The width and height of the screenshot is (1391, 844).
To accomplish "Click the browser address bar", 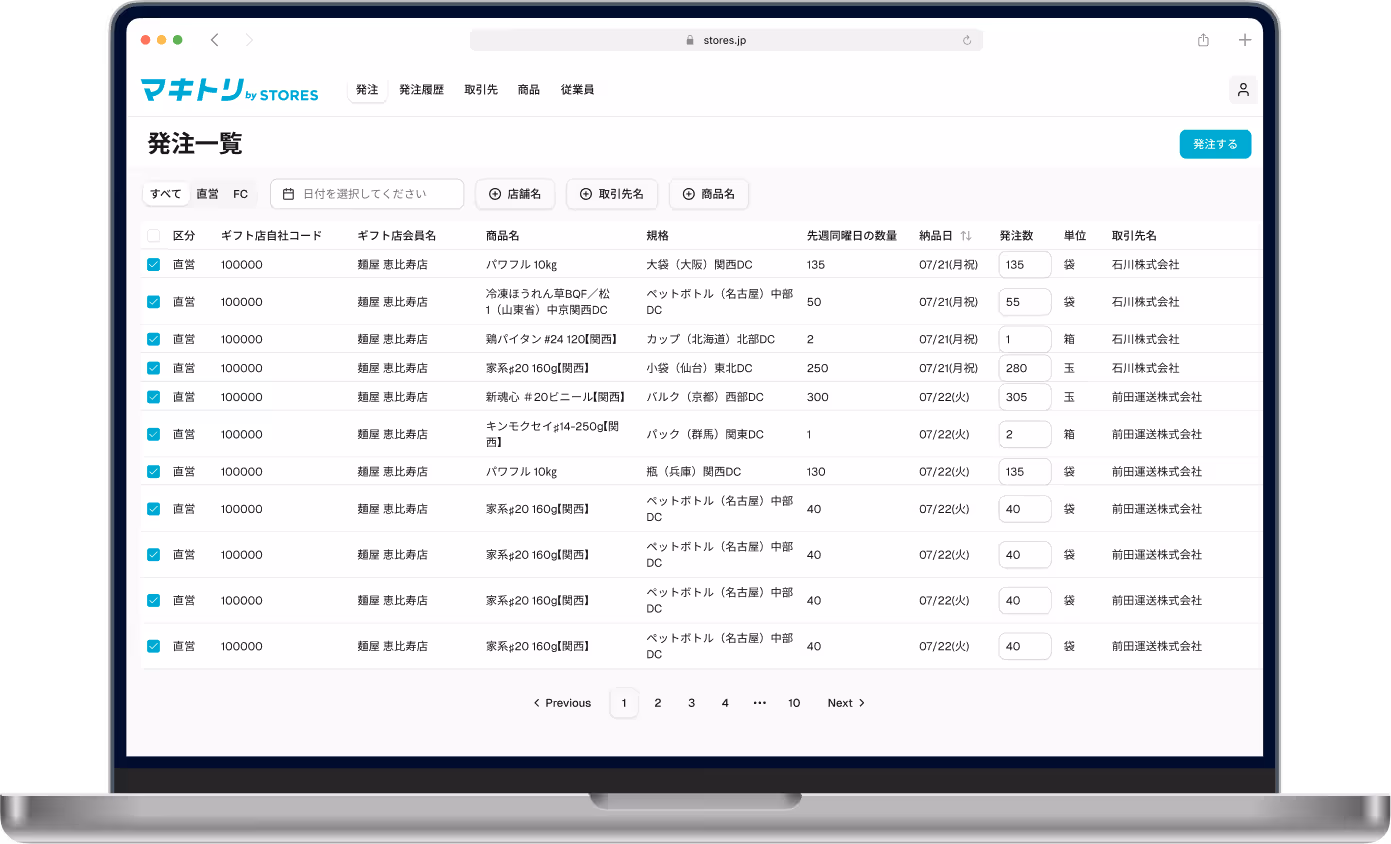I will pyautogui.click(x=726, y=40).
